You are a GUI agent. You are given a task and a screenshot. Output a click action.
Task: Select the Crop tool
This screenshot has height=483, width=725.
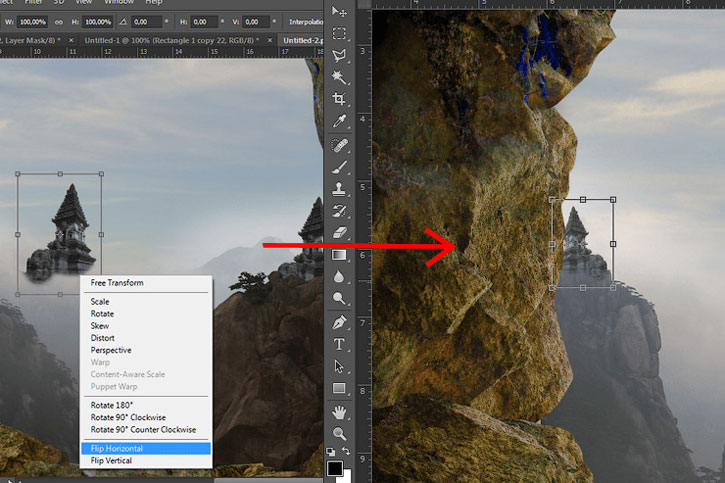click(x=339, y=99)
